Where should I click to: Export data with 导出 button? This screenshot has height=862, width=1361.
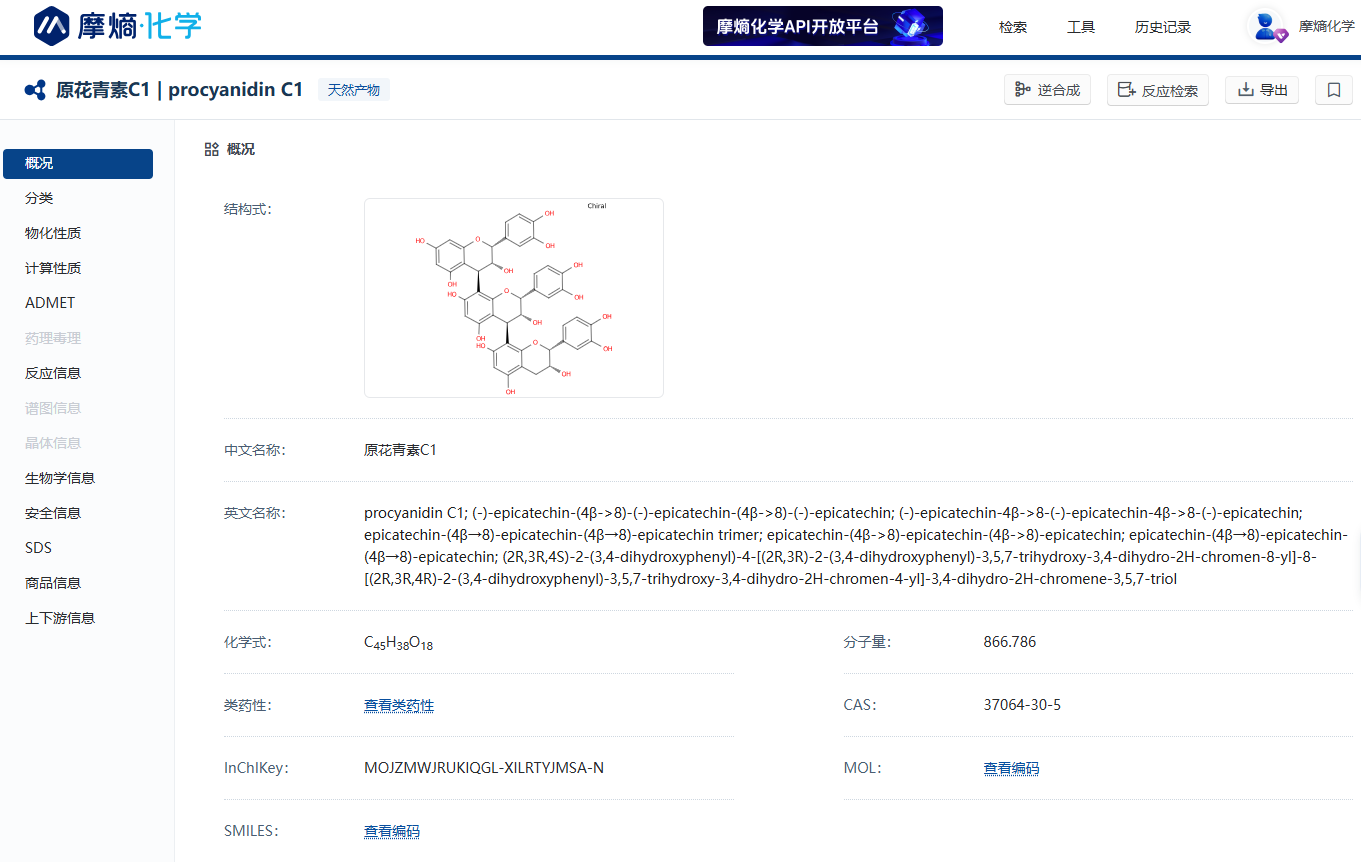pos(1262,90)
